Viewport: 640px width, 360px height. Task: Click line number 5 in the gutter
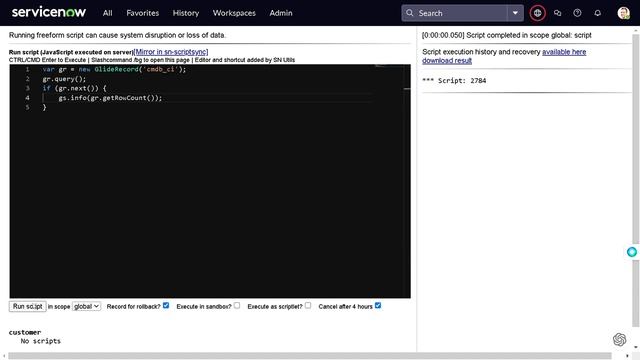click(x=27, y=107)
